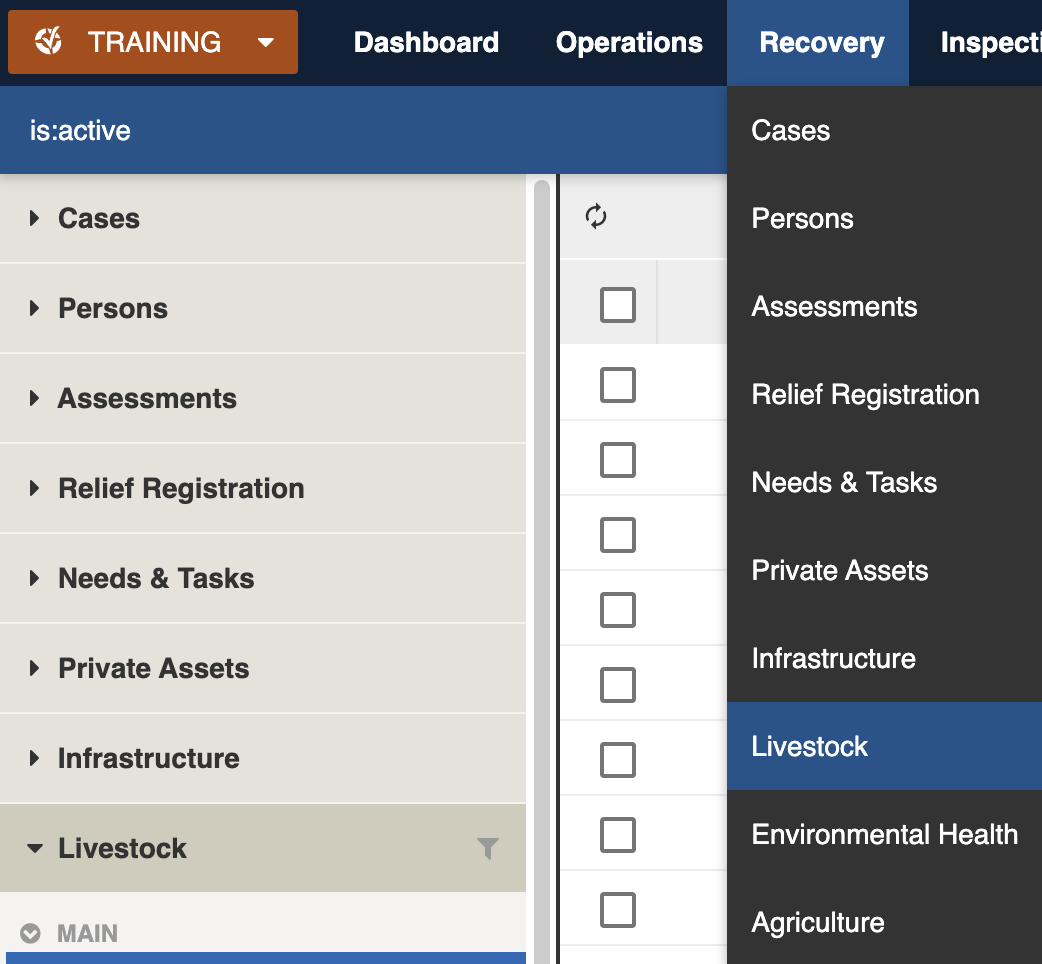Click the filter icon on Livestock section

click(487, 849)
